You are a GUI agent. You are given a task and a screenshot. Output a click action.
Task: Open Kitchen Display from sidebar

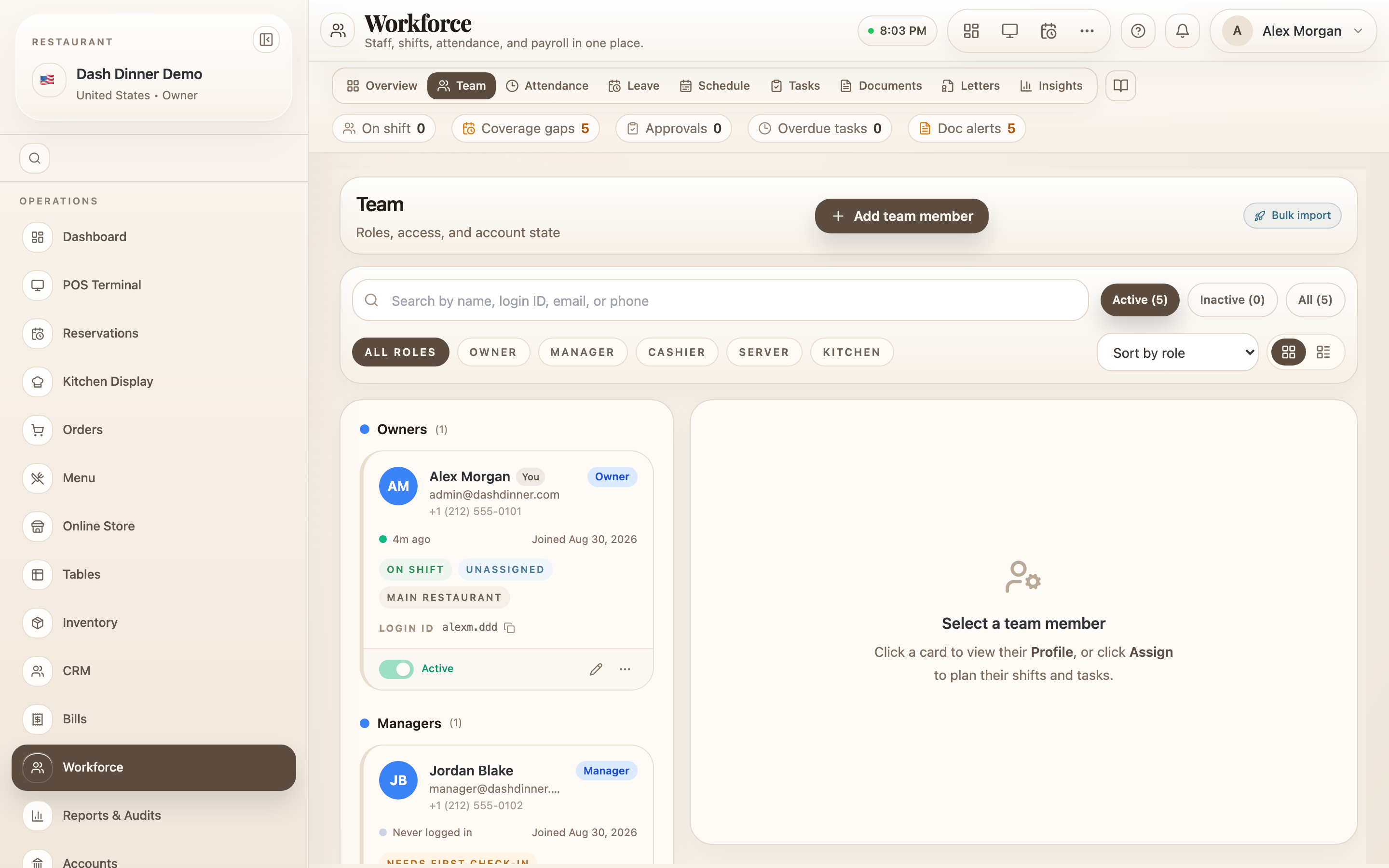tap(154, 382)
